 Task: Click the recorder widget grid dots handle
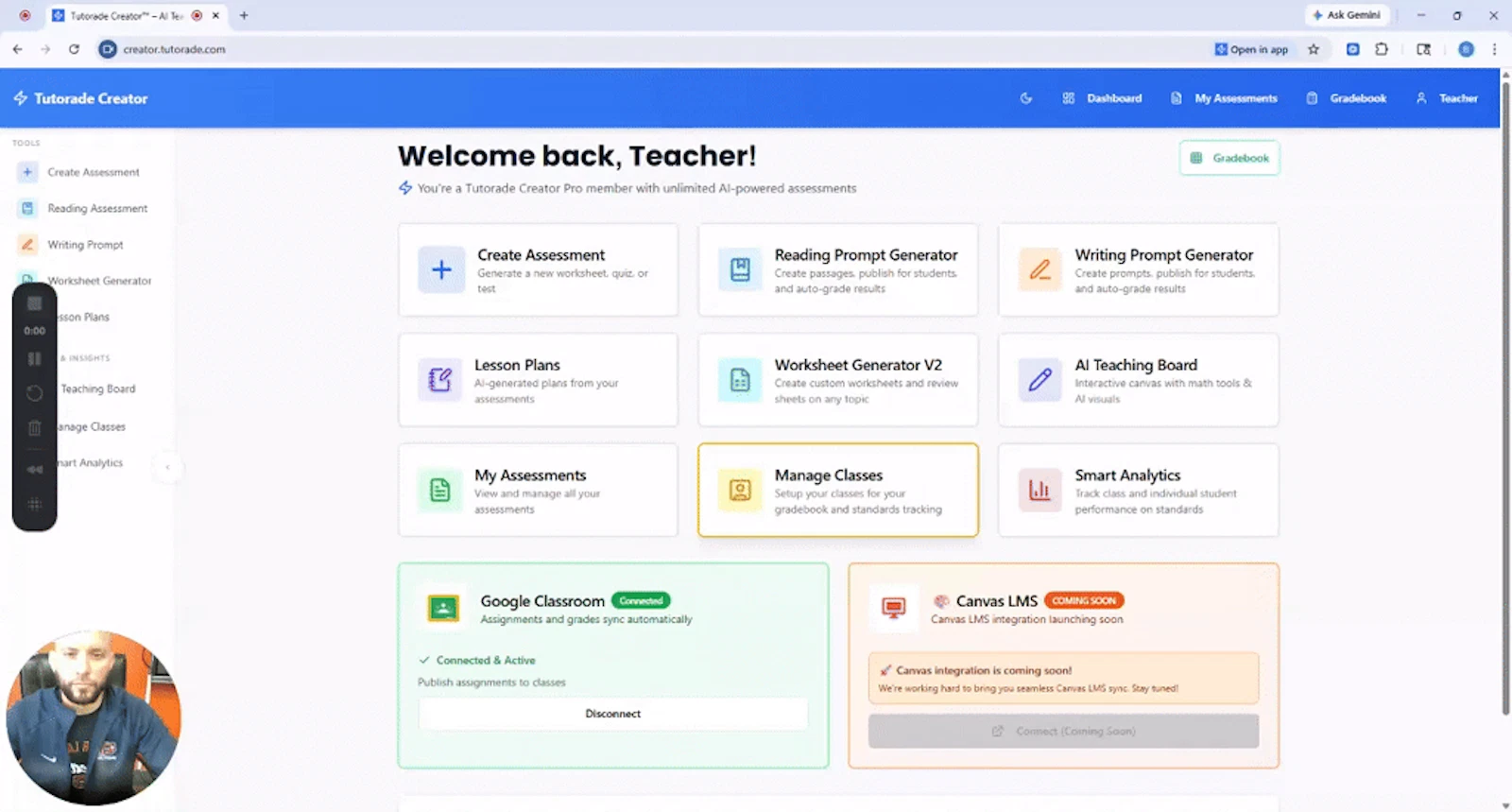tap(35, 504)
